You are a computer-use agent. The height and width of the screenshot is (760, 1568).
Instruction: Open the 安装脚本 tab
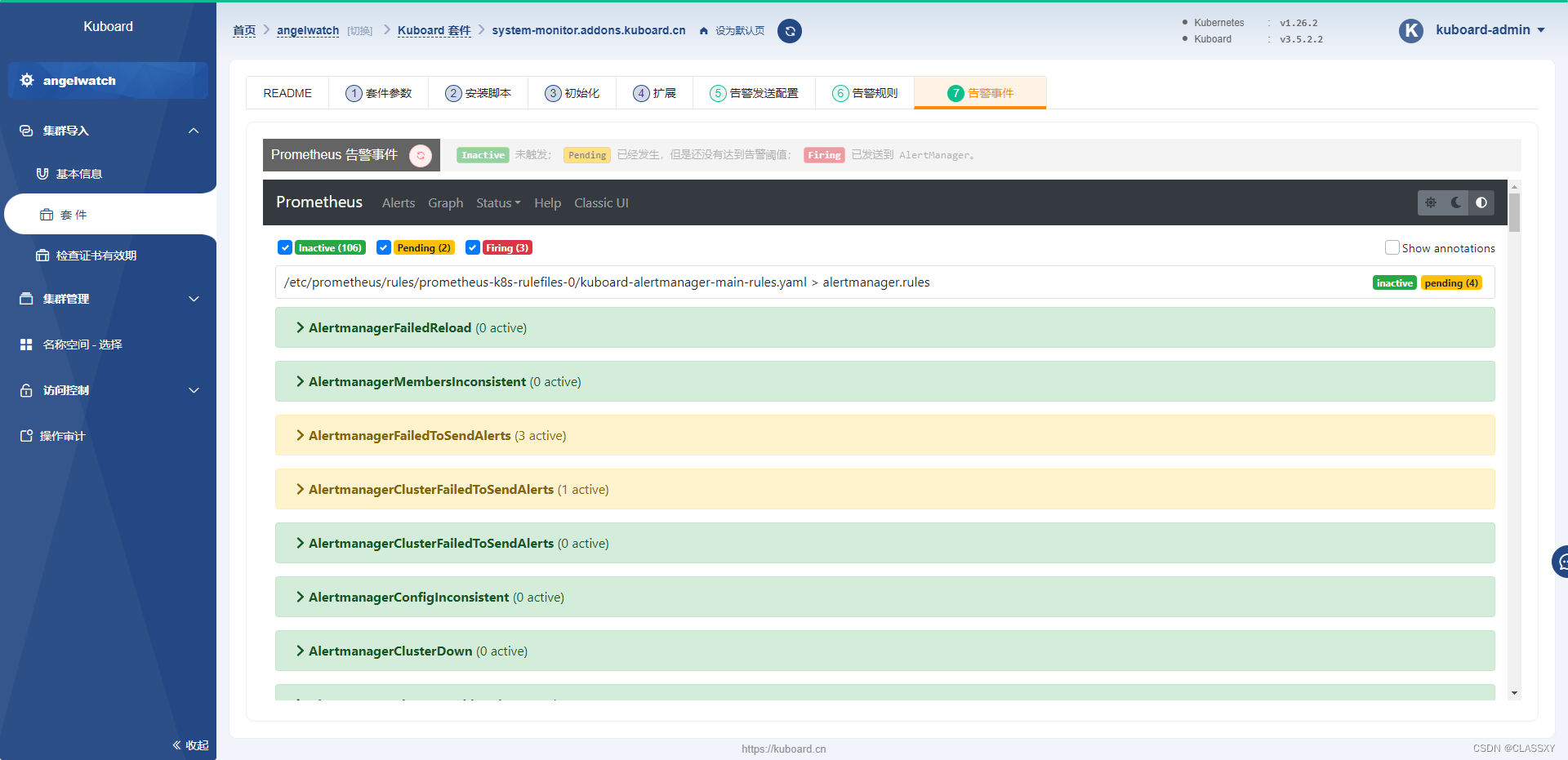478,93
